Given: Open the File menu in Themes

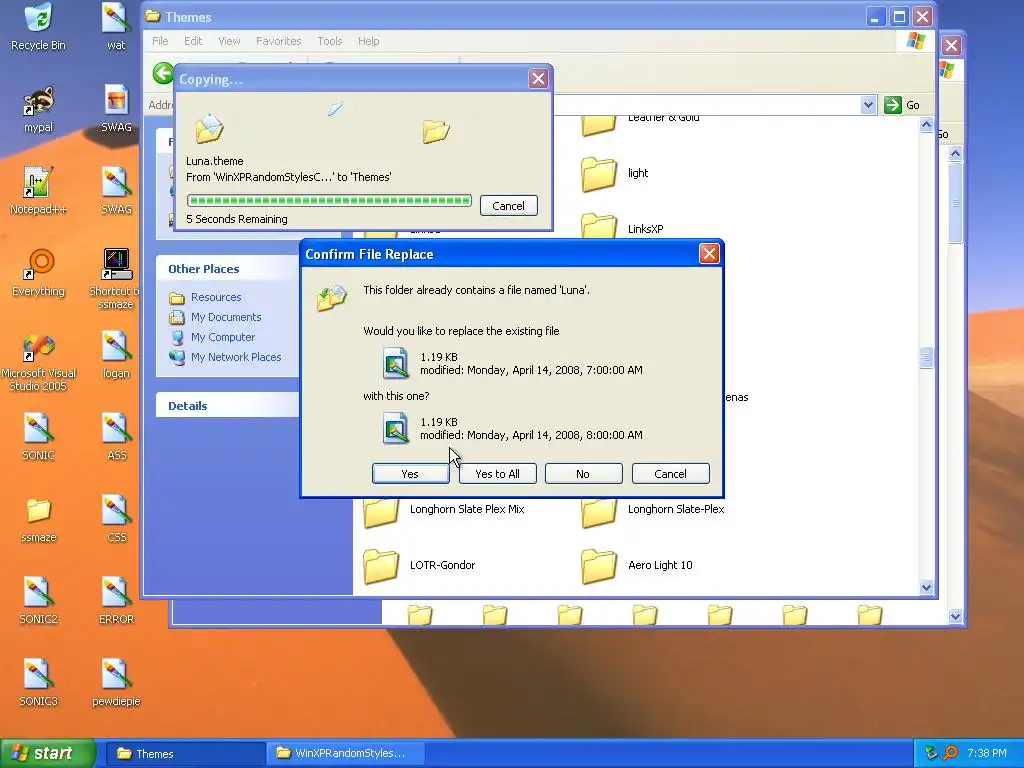Looking at the screenshot, I should point(160,41).
